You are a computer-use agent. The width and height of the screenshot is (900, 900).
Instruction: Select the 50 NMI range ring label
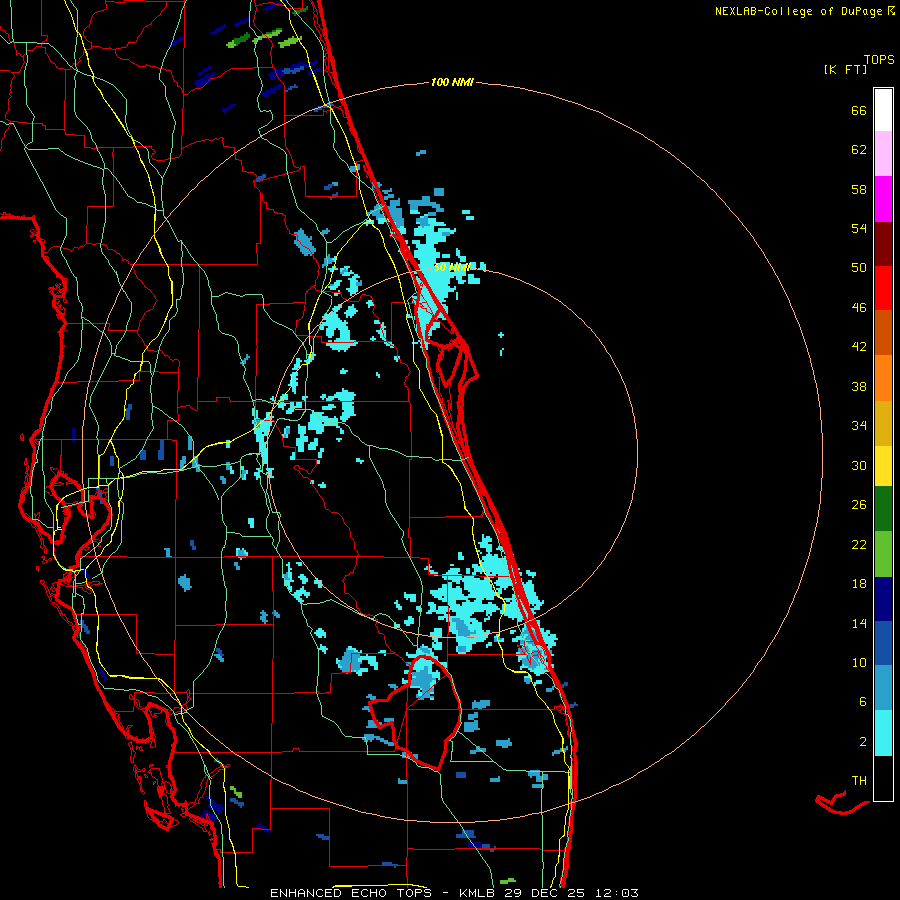pyautogui.click(x=452, y=267)
